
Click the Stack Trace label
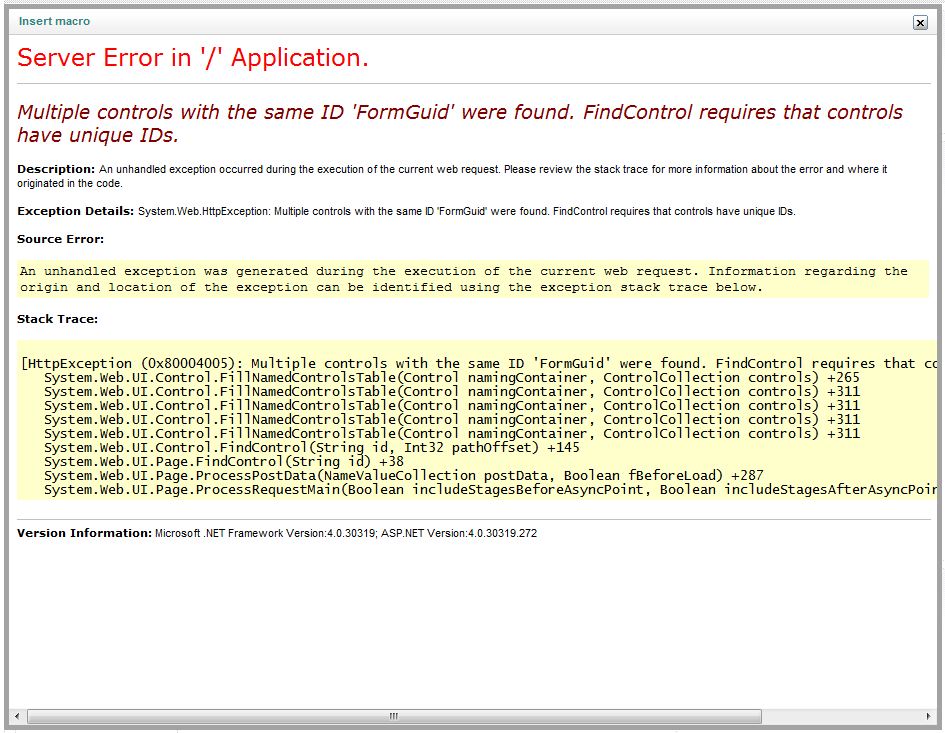(57, 319)
